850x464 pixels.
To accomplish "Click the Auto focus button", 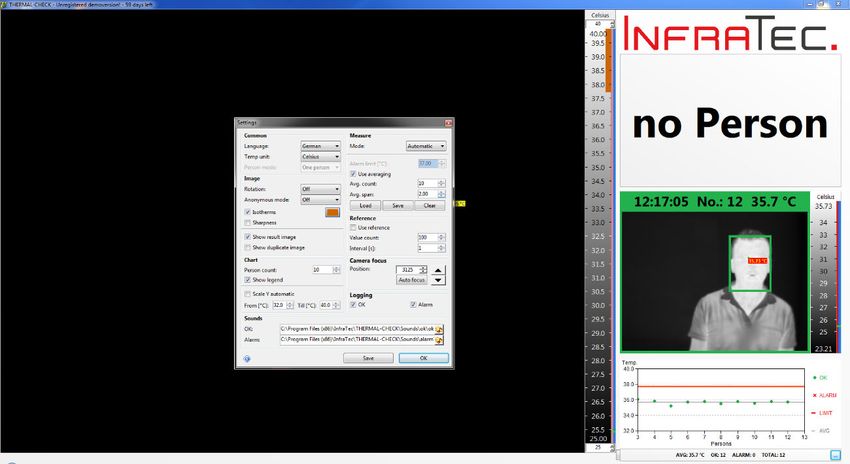I will click(x=412, y=280).
